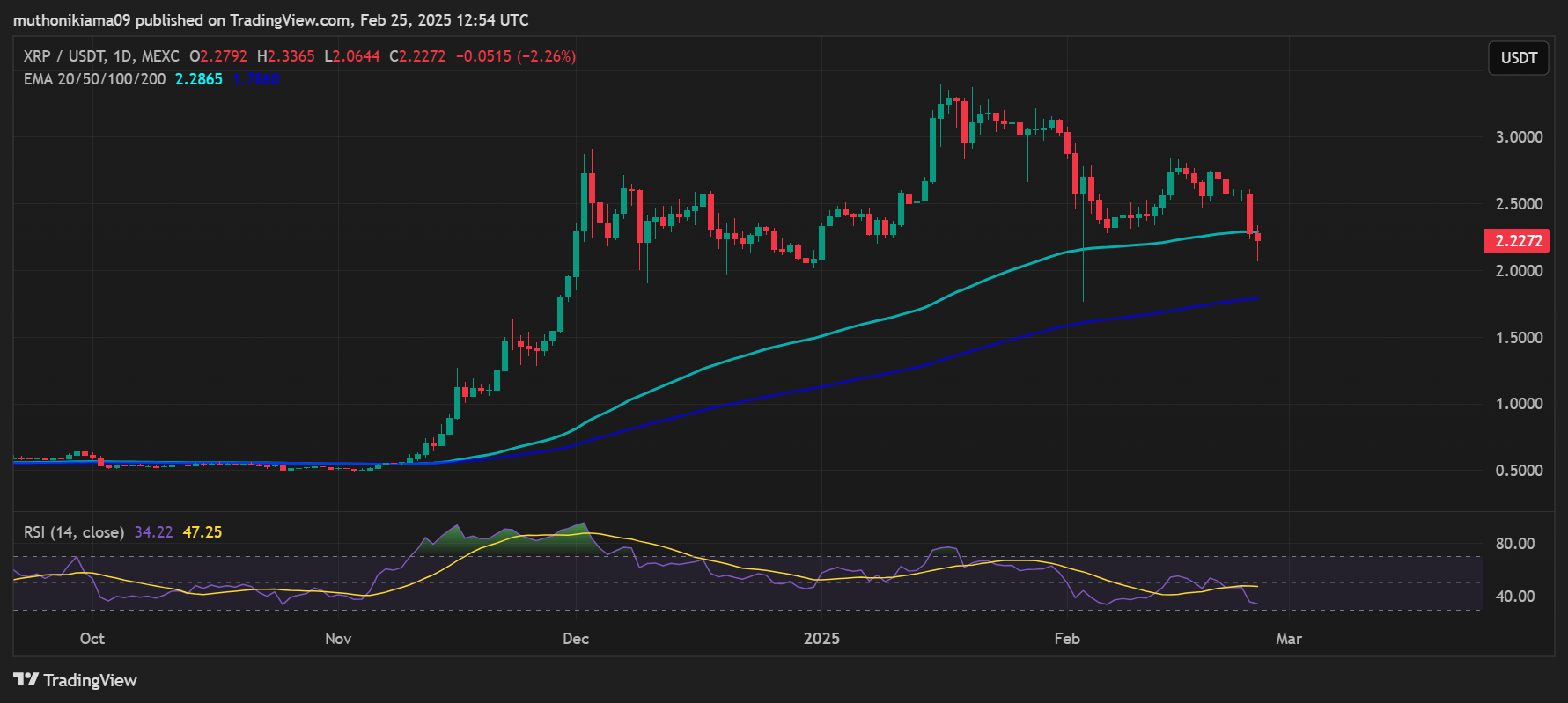The image size is (1568, 703).
Task: Click the 2.0000 price axis label
Action: point(1519,271)
